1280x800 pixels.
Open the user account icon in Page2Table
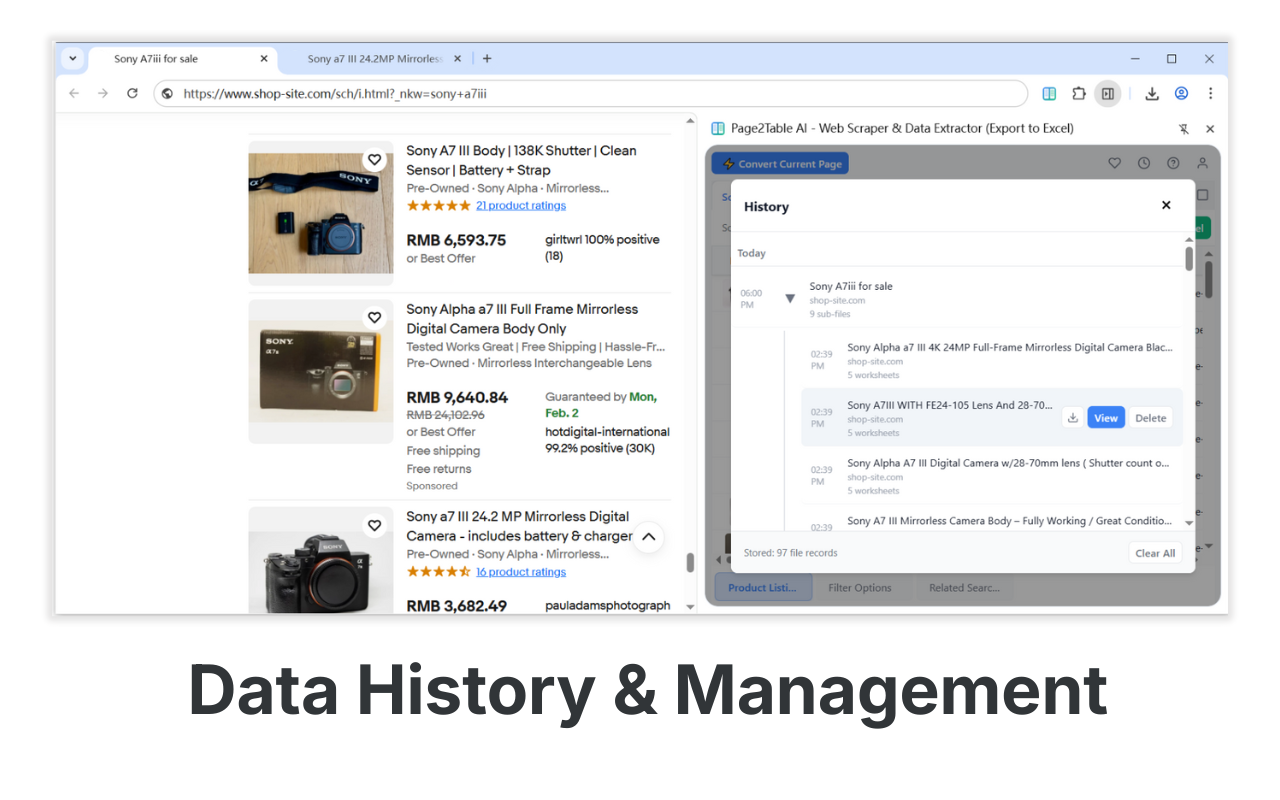1202,163
